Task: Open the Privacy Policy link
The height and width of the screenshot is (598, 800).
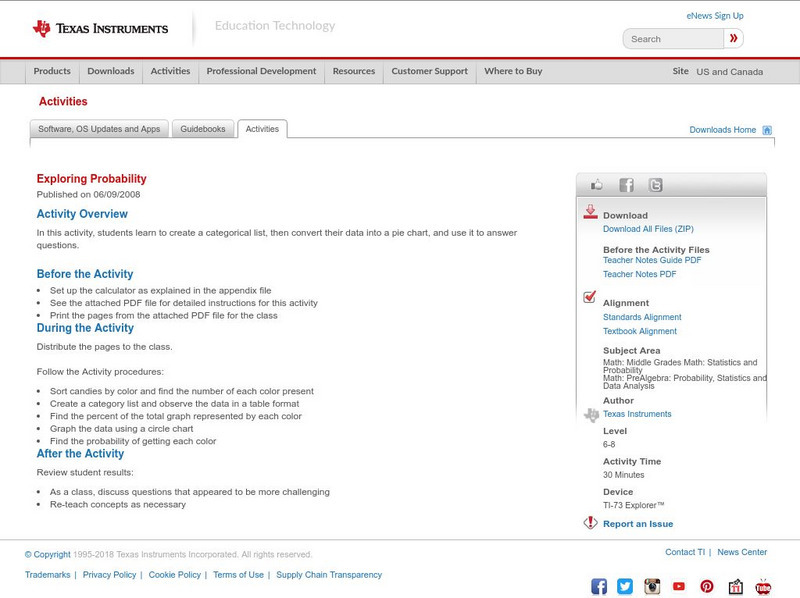Action: tap(109, 575)
